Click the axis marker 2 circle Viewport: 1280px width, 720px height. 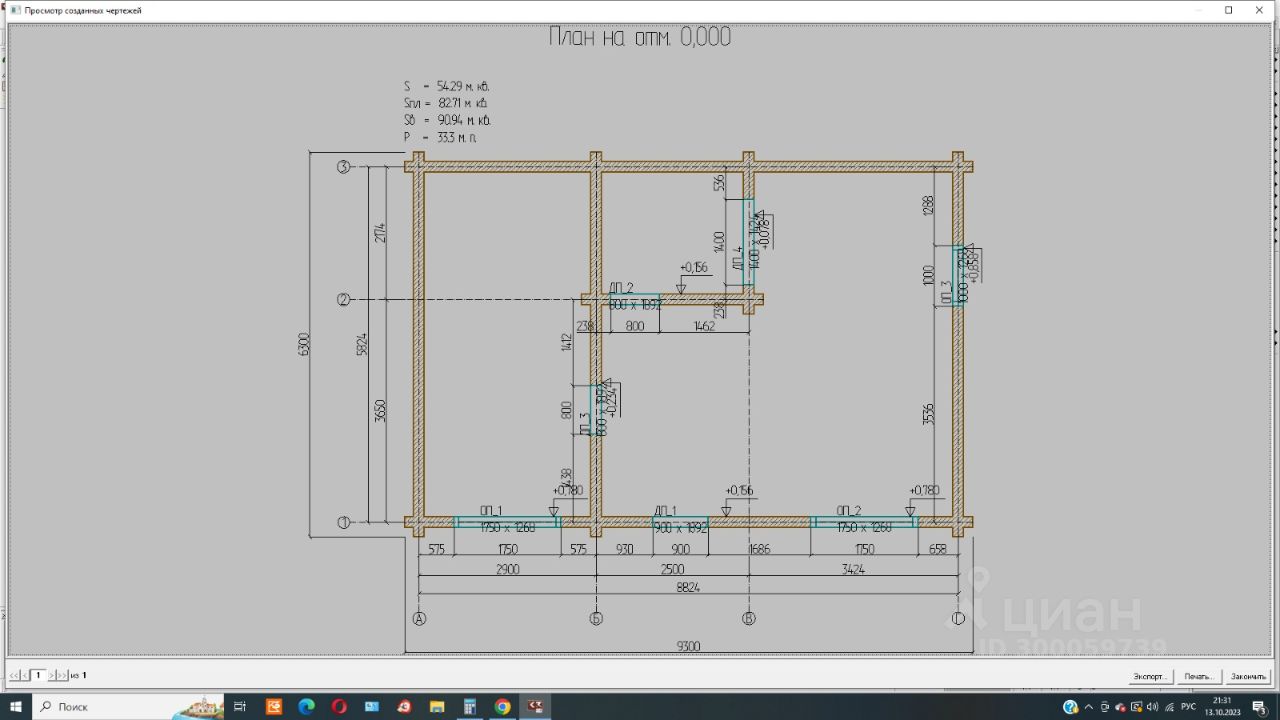pyautogui.click(x=344, y=300)
